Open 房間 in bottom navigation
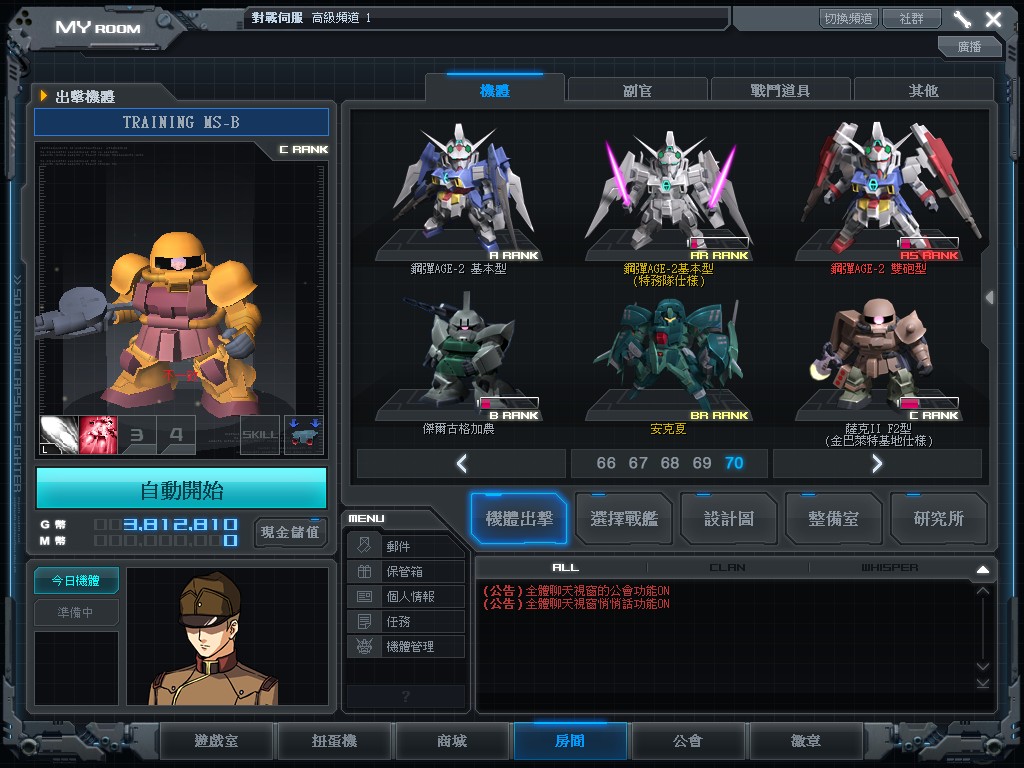This screenshot has height=768, width=1024. pos(569,741)
